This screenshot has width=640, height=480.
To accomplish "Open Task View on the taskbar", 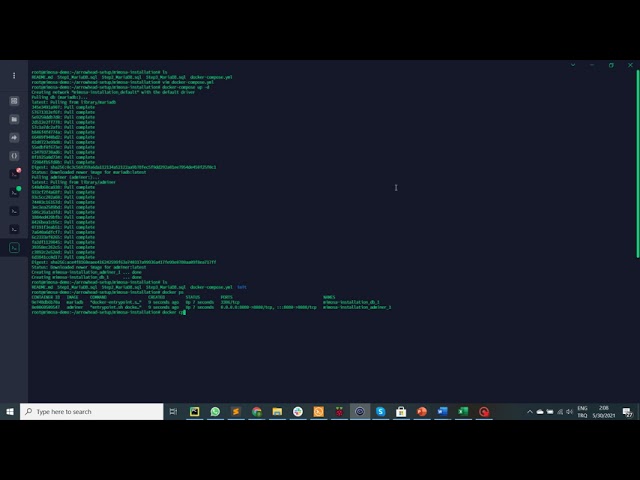I will point(173,411).
